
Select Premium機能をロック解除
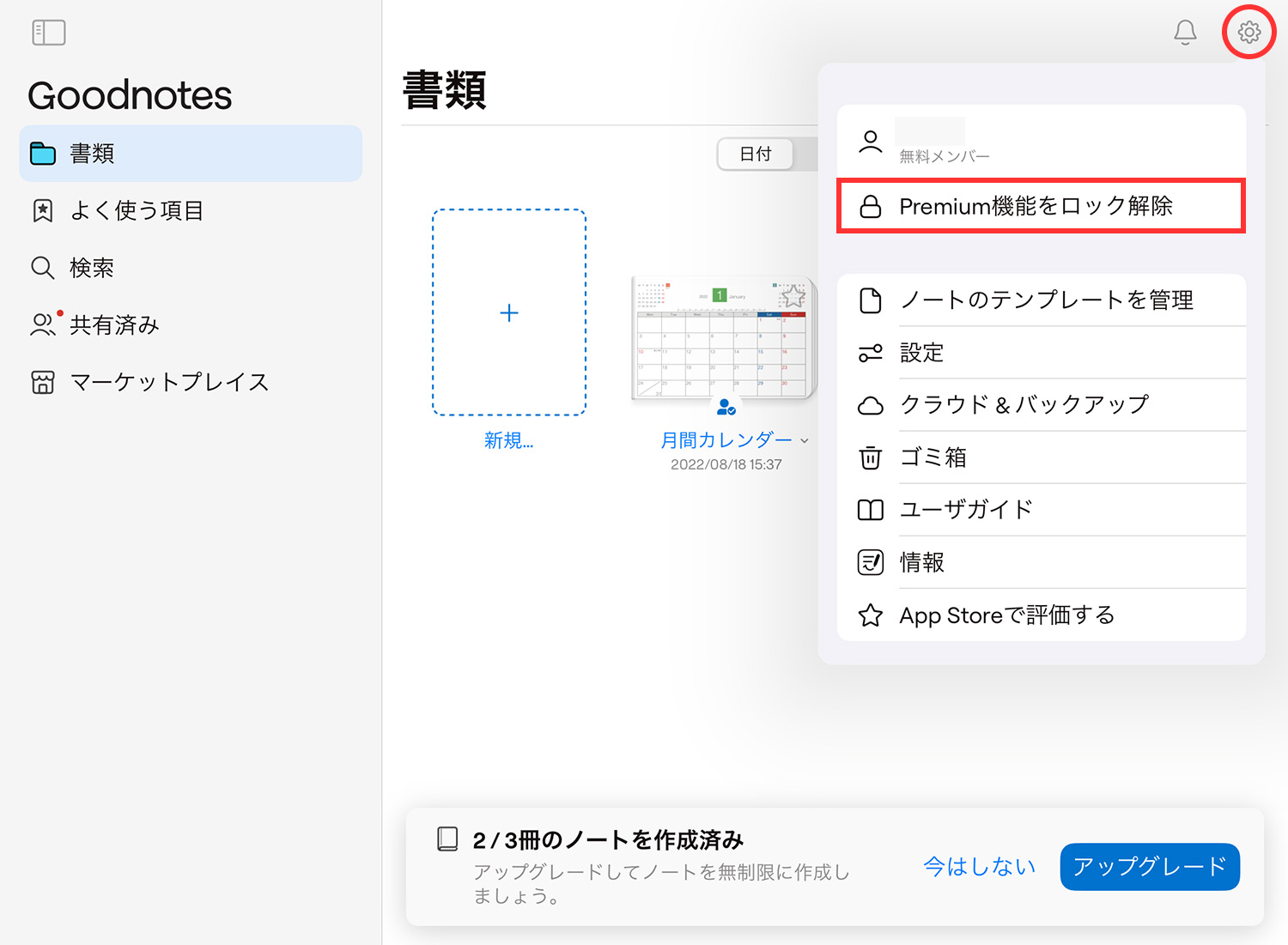pyautogui.click(x=1041, y=206)
